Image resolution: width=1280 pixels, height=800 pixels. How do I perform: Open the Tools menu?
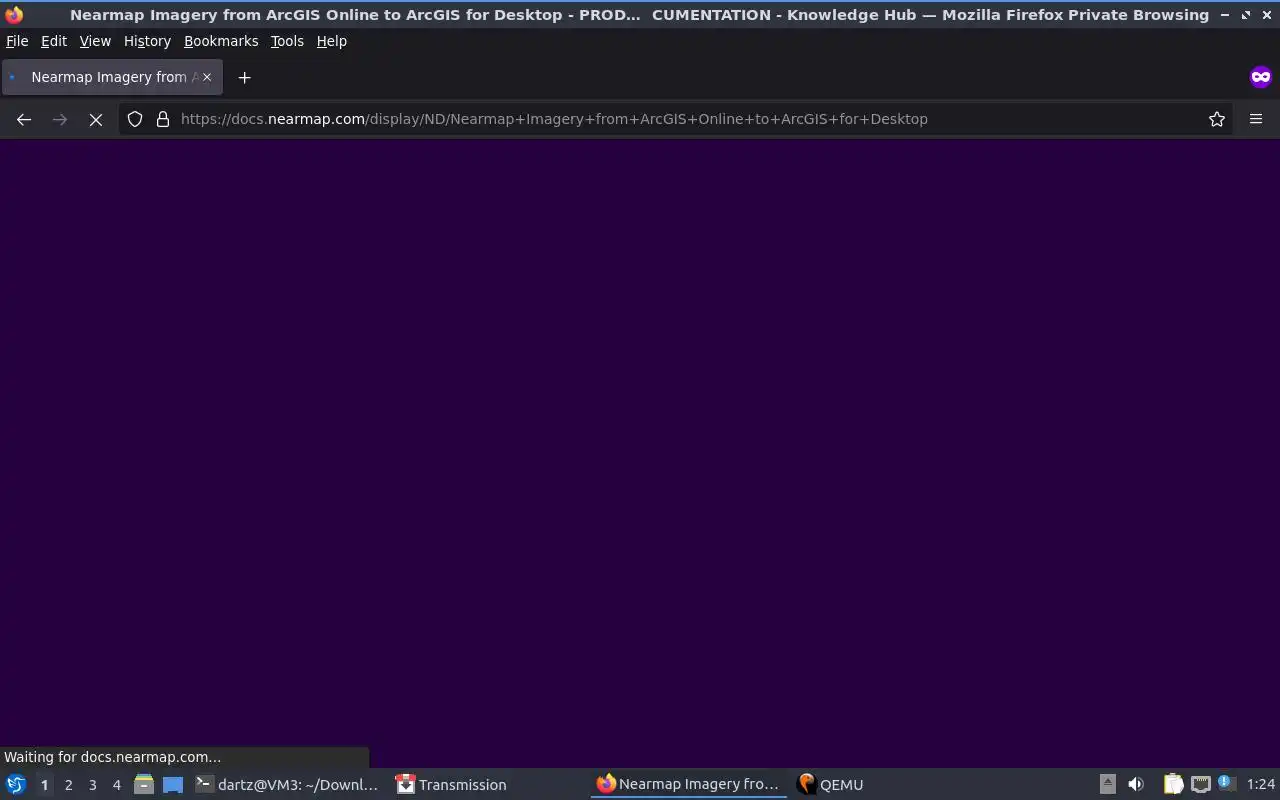[287, 41]
